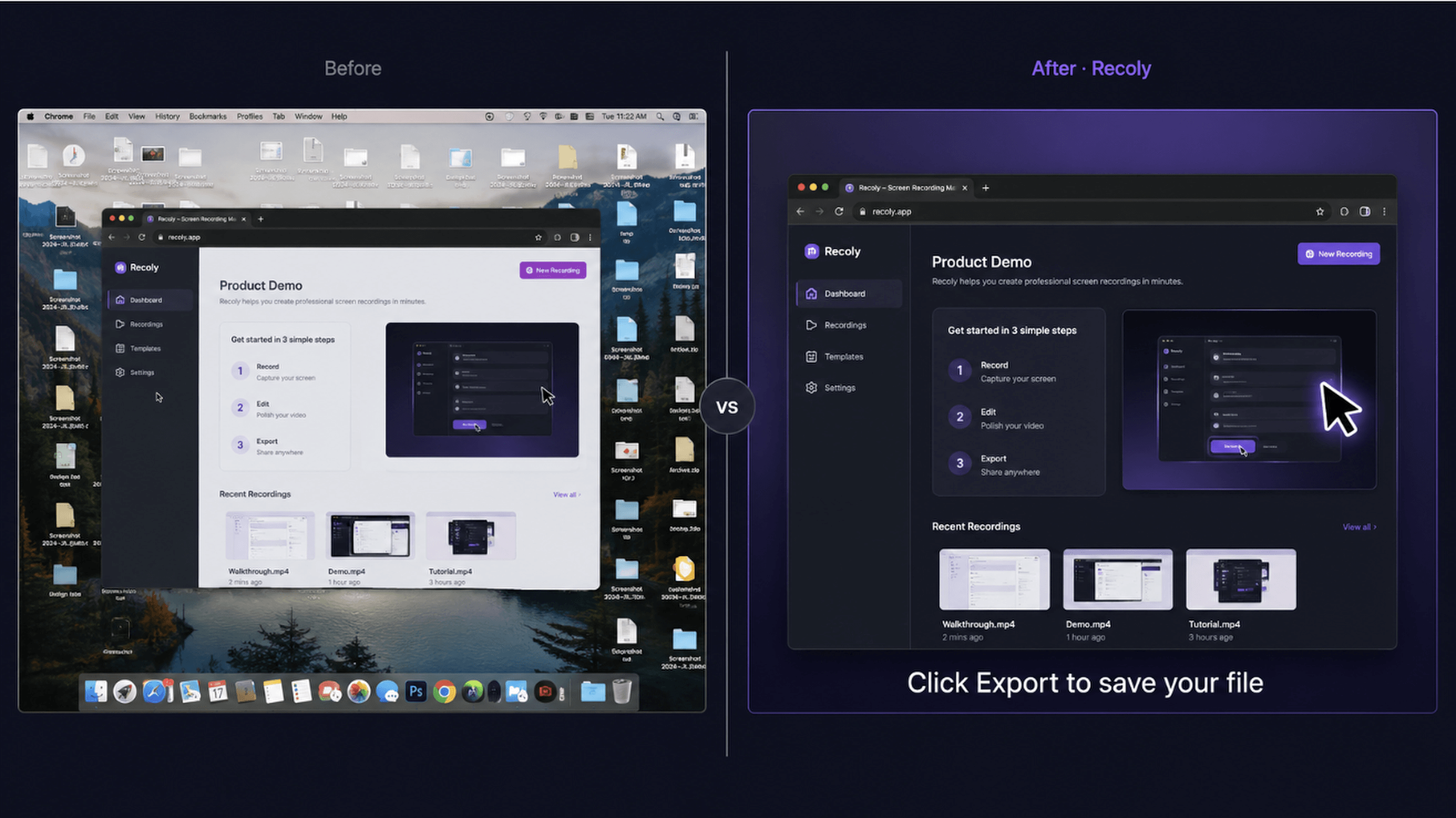Screen dimensions: 1456x818
Task: Open Tutorial.mp4 thumbnail in After panel
Action: [x=1240, y=579]
